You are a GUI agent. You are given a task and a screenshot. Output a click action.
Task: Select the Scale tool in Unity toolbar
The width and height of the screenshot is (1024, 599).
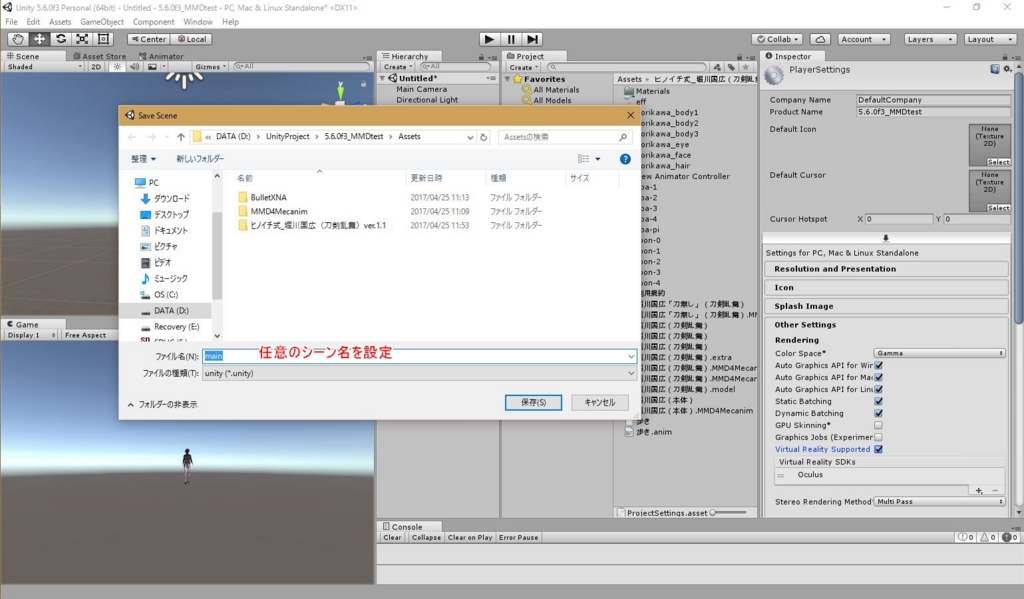[x=82, y=39]
